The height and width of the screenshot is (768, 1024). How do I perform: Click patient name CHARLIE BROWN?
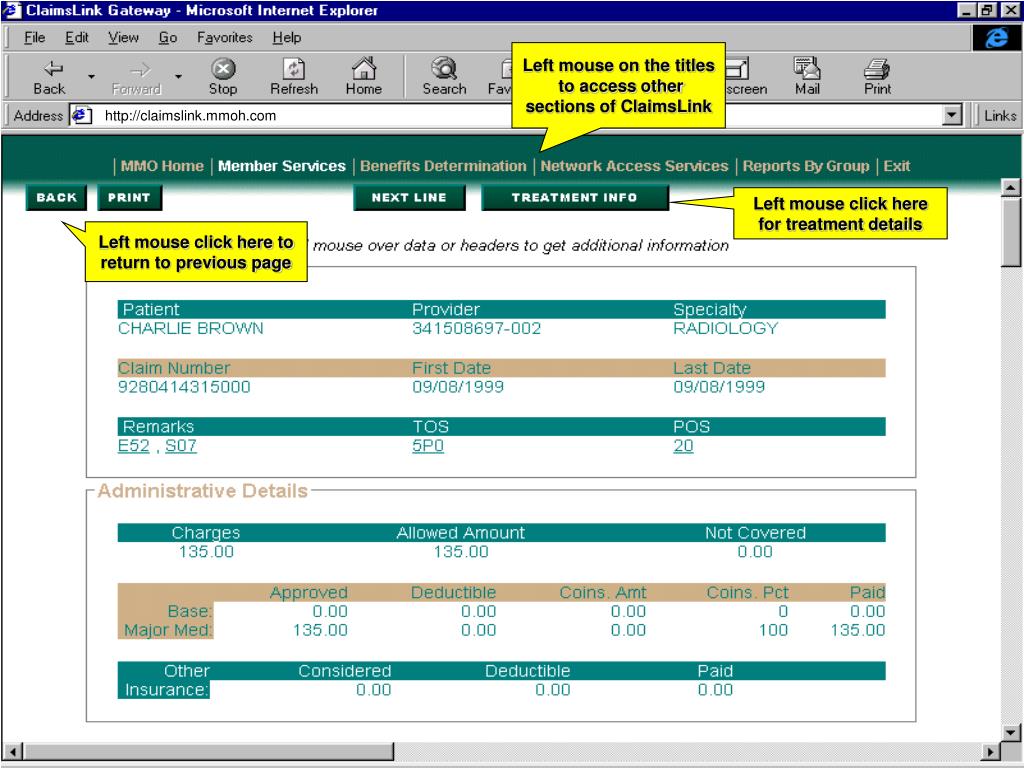(x=191, y=328)
